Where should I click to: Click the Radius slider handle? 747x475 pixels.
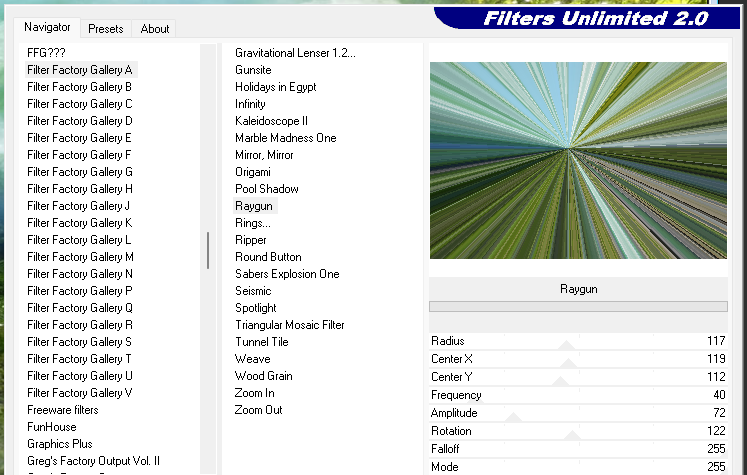566,345
